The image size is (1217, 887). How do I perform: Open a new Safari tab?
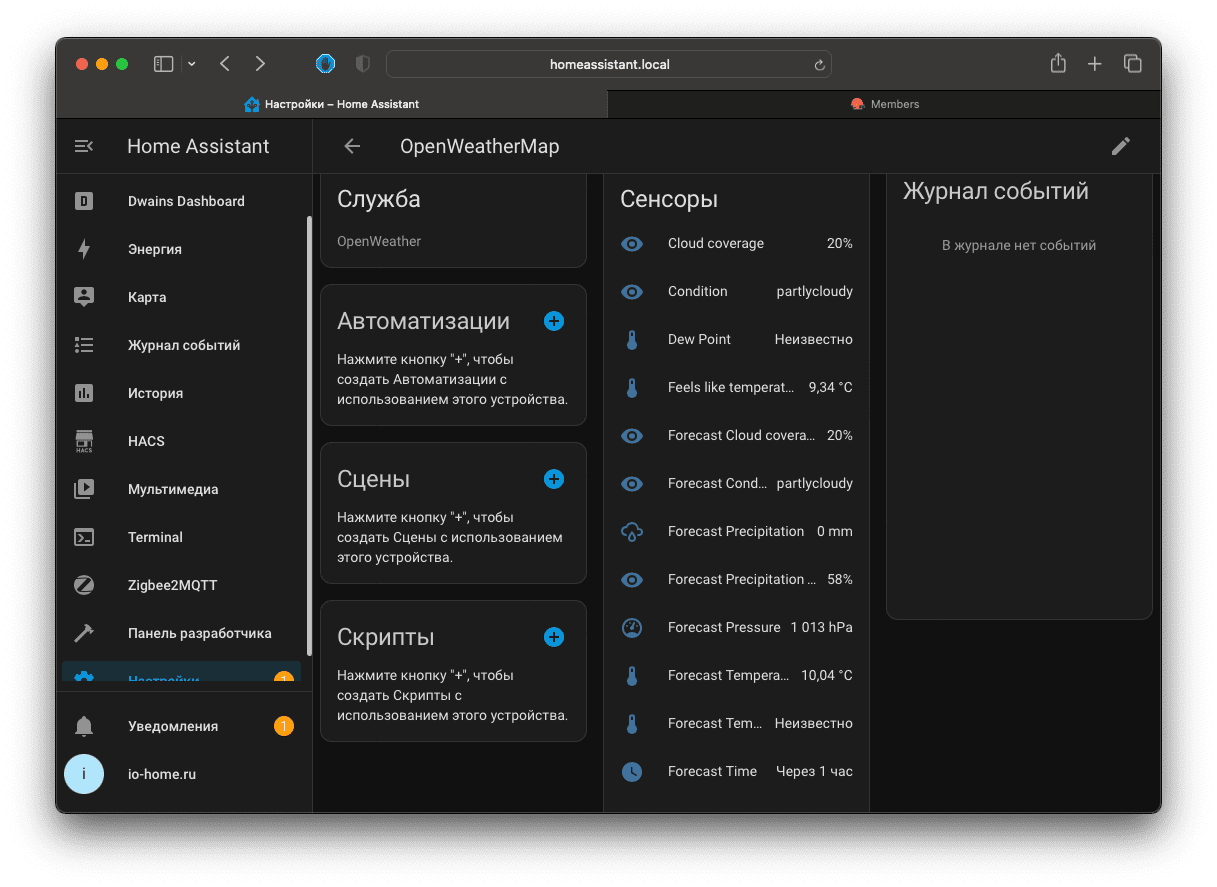pyautogui.click(x=1095, y=64)
